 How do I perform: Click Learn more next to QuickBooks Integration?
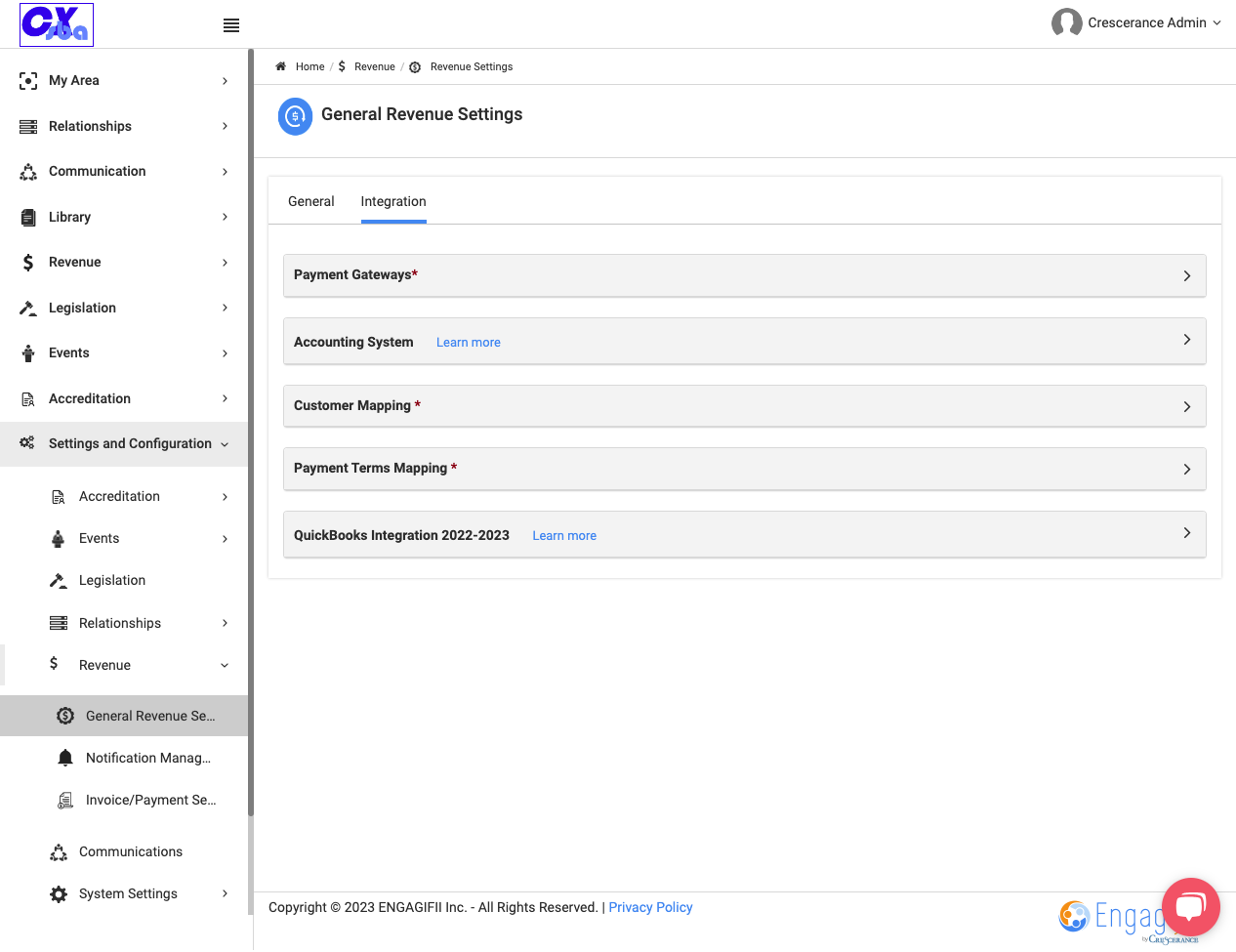coord(564,536)
